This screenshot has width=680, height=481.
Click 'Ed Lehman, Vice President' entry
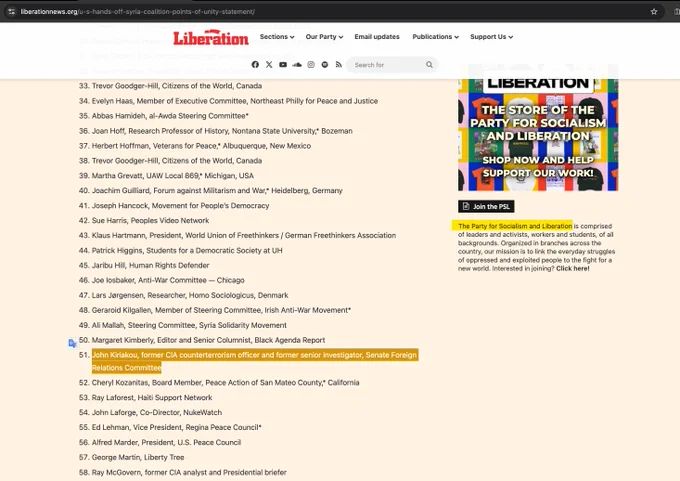coord(177,427)
